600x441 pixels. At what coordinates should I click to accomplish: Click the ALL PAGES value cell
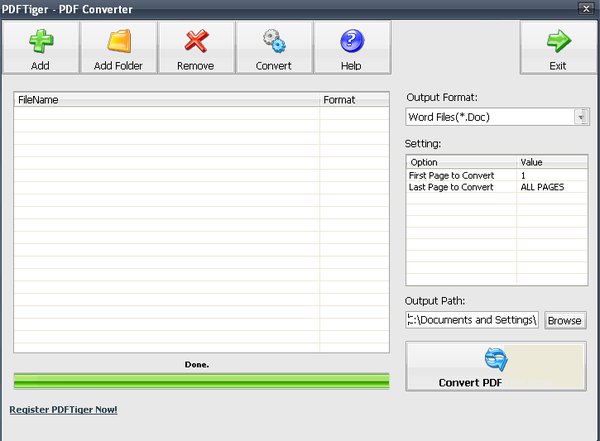click(x=542, y=187)
